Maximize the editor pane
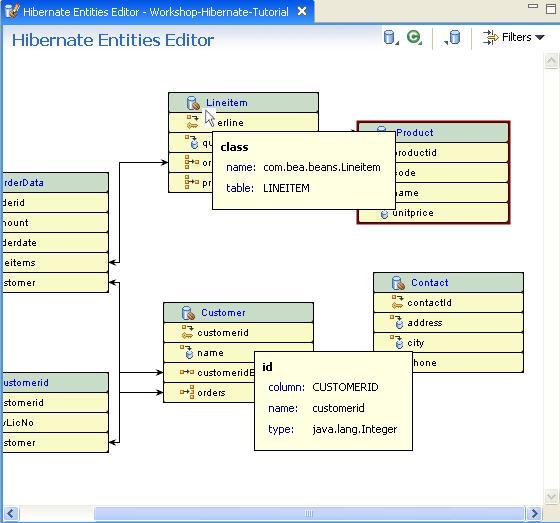Screen dimensions: 560x523 coord(551,9)
